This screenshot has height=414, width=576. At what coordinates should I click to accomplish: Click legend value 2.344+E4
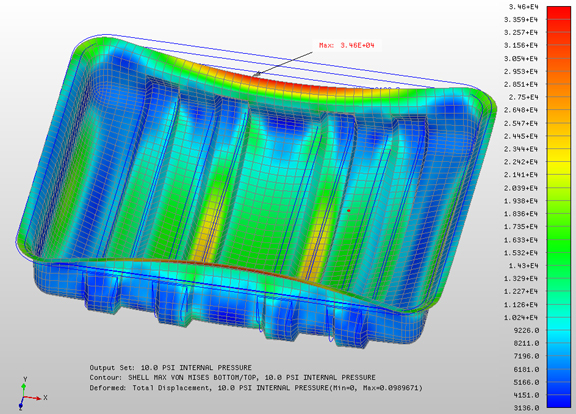521,149
